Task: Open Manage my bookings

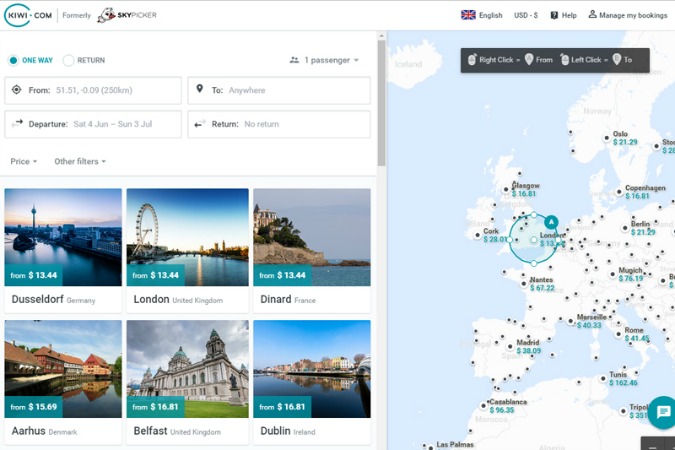Action: pos(629,15)
